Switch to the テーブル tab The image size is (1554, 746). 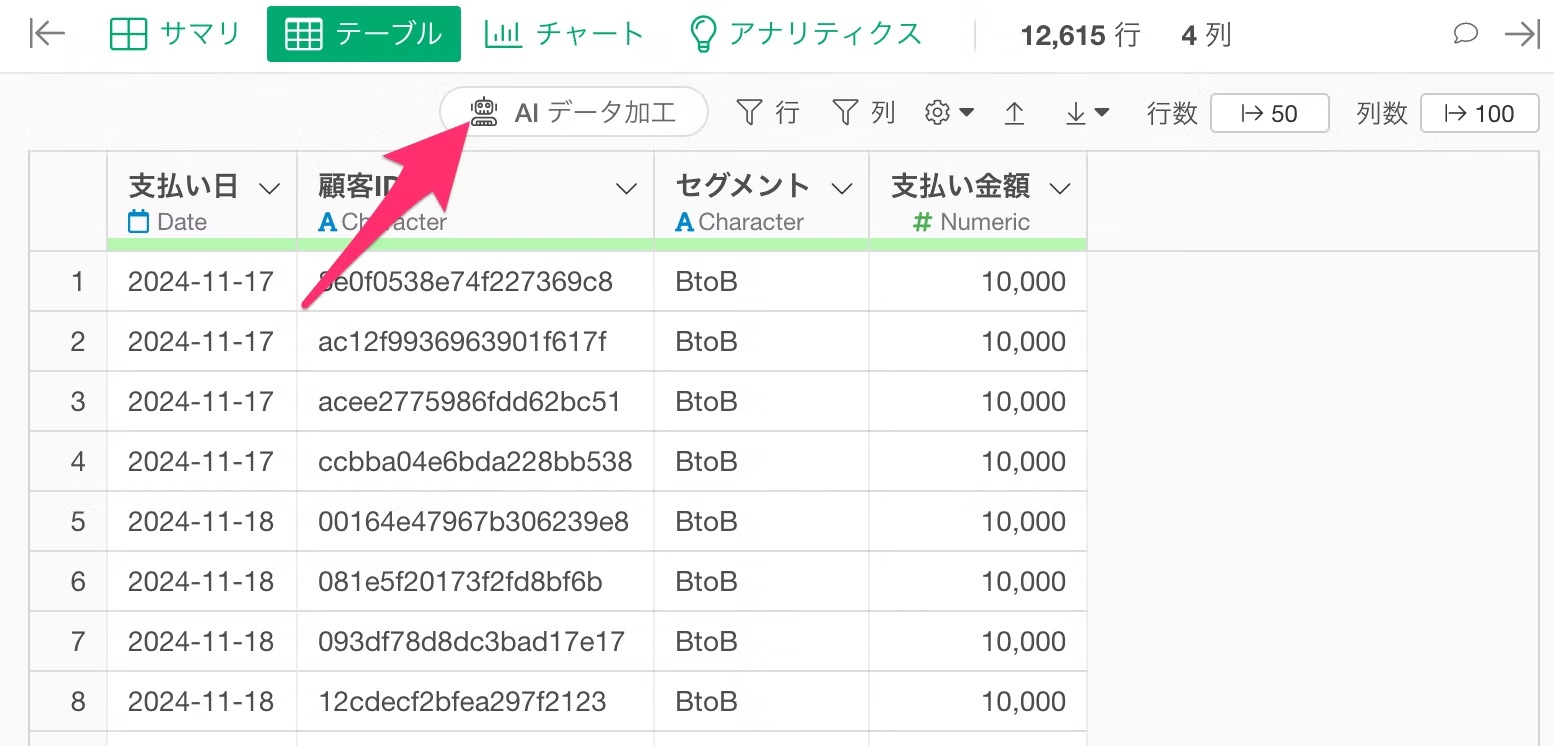364,34
